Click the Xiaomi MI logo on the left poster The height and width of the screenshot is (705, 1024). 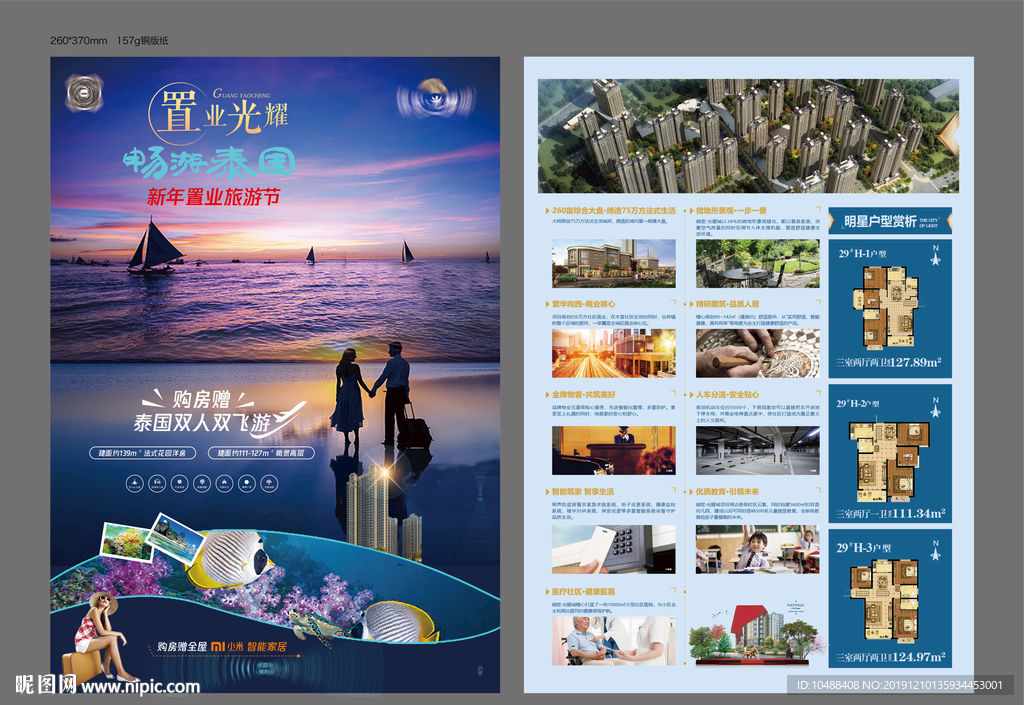click(220, 645)
